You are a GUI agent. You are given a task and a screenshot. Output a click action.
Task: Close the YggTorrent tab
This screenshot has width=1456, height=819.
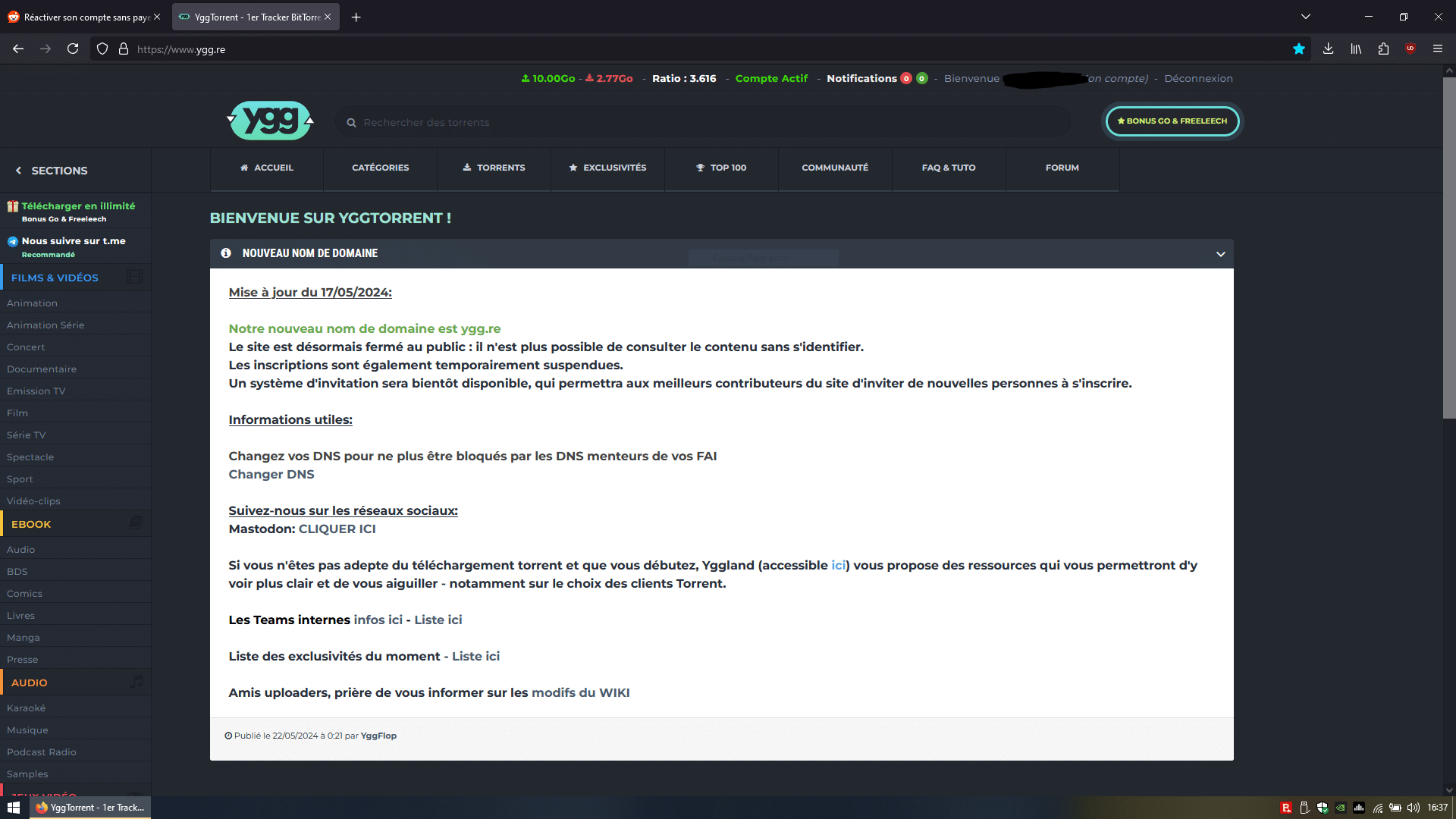pos(328,17)
